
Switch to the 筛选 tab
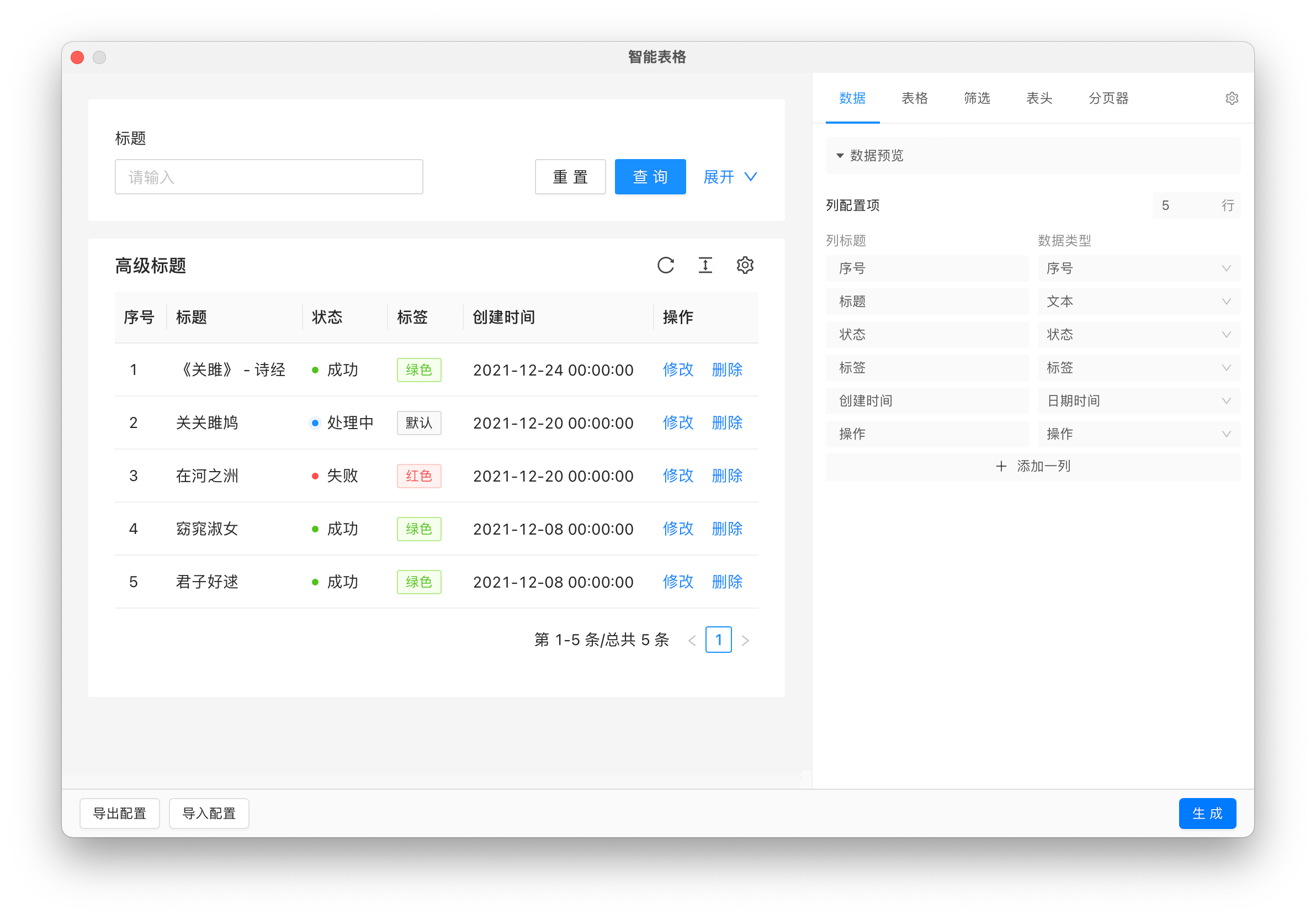tap(977, 99)
